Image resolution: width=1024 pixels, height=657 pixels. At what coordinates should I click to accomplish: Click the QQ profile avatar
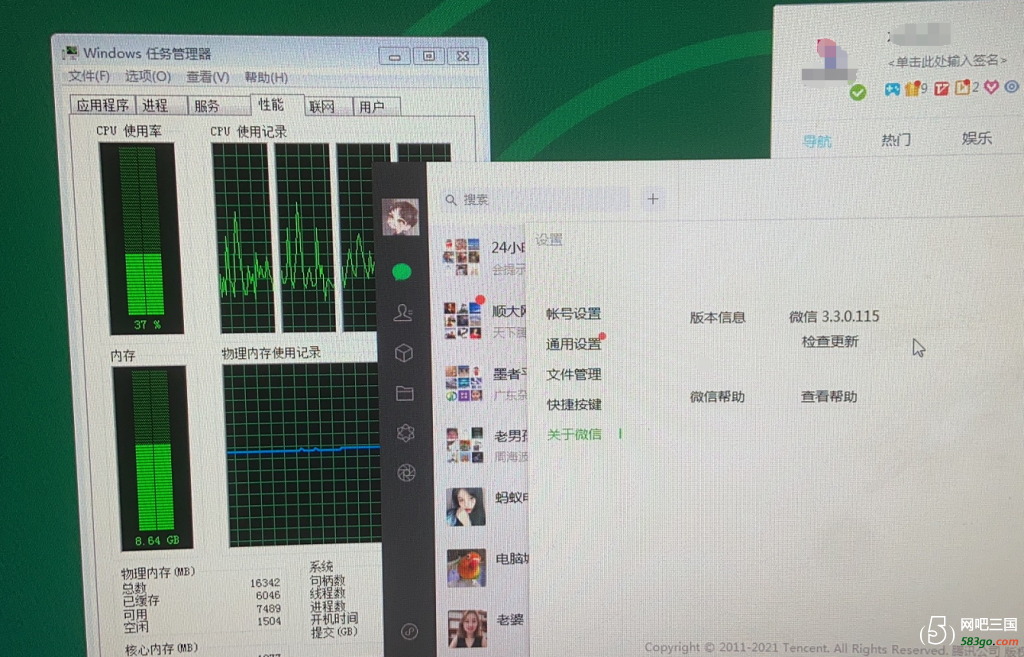coord(829,64)
